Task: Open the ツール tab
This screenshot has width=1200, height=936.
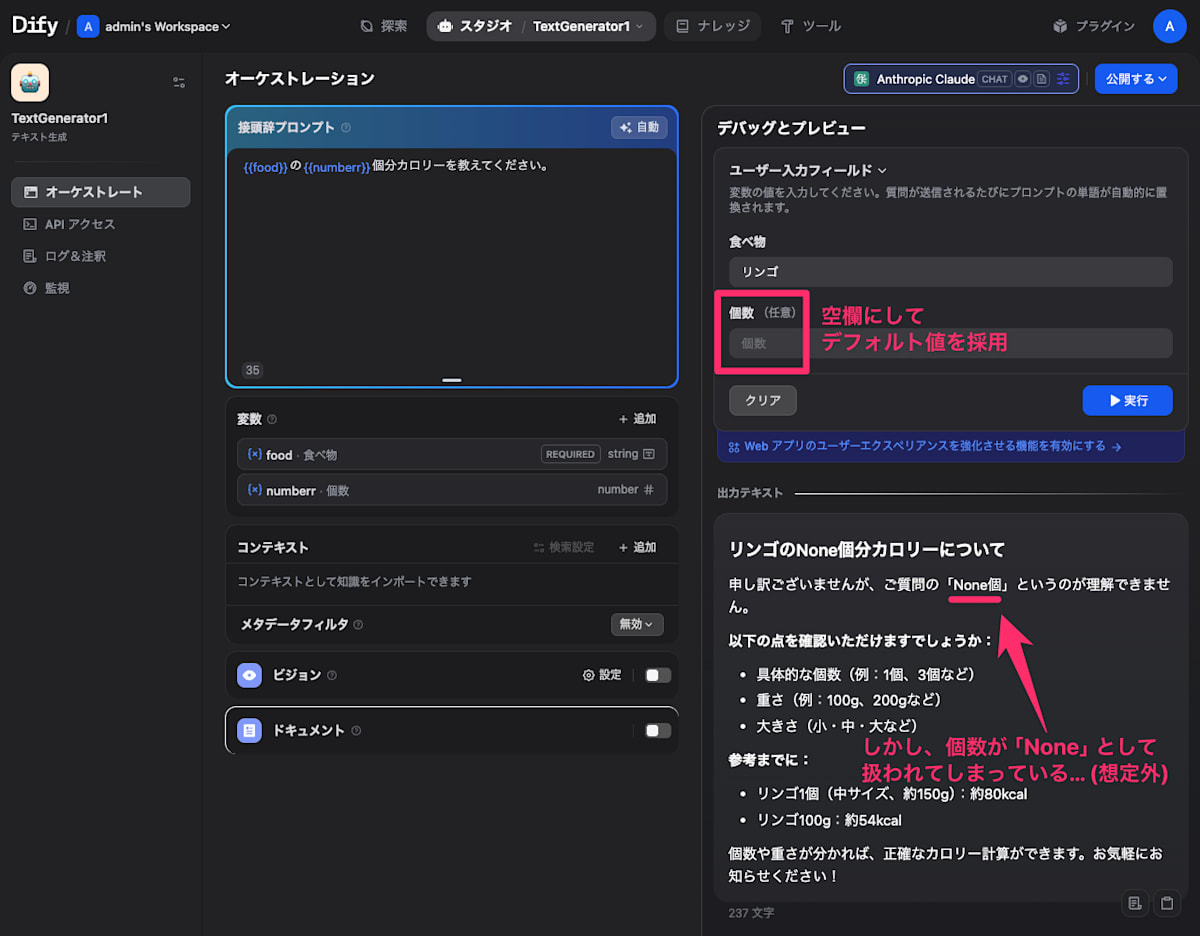Action: point(810,26)
